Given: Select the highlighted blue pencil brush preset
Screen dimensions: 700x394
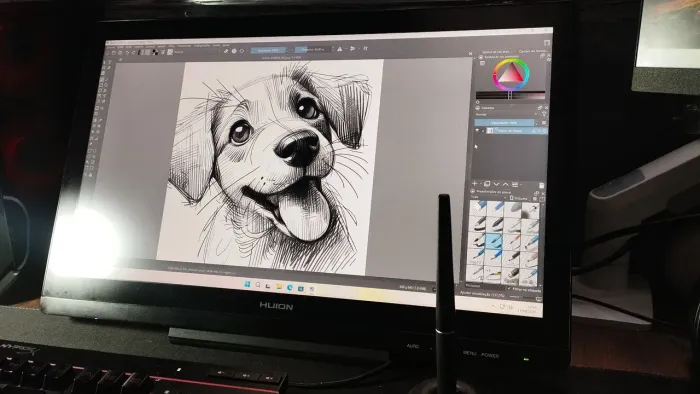Looking at the screenshot, I should click(x=493, y=241).
